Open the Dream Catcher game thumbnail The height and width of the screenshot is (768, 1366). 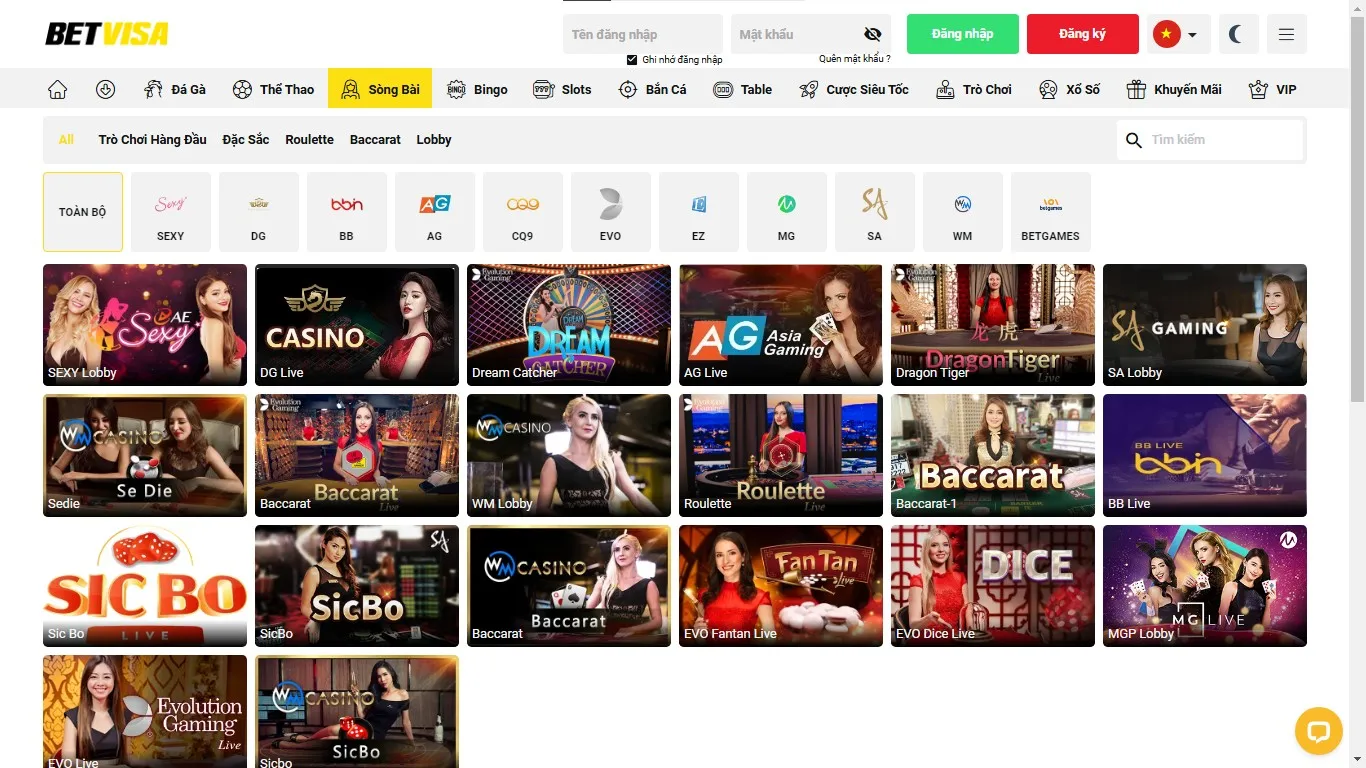569,325
